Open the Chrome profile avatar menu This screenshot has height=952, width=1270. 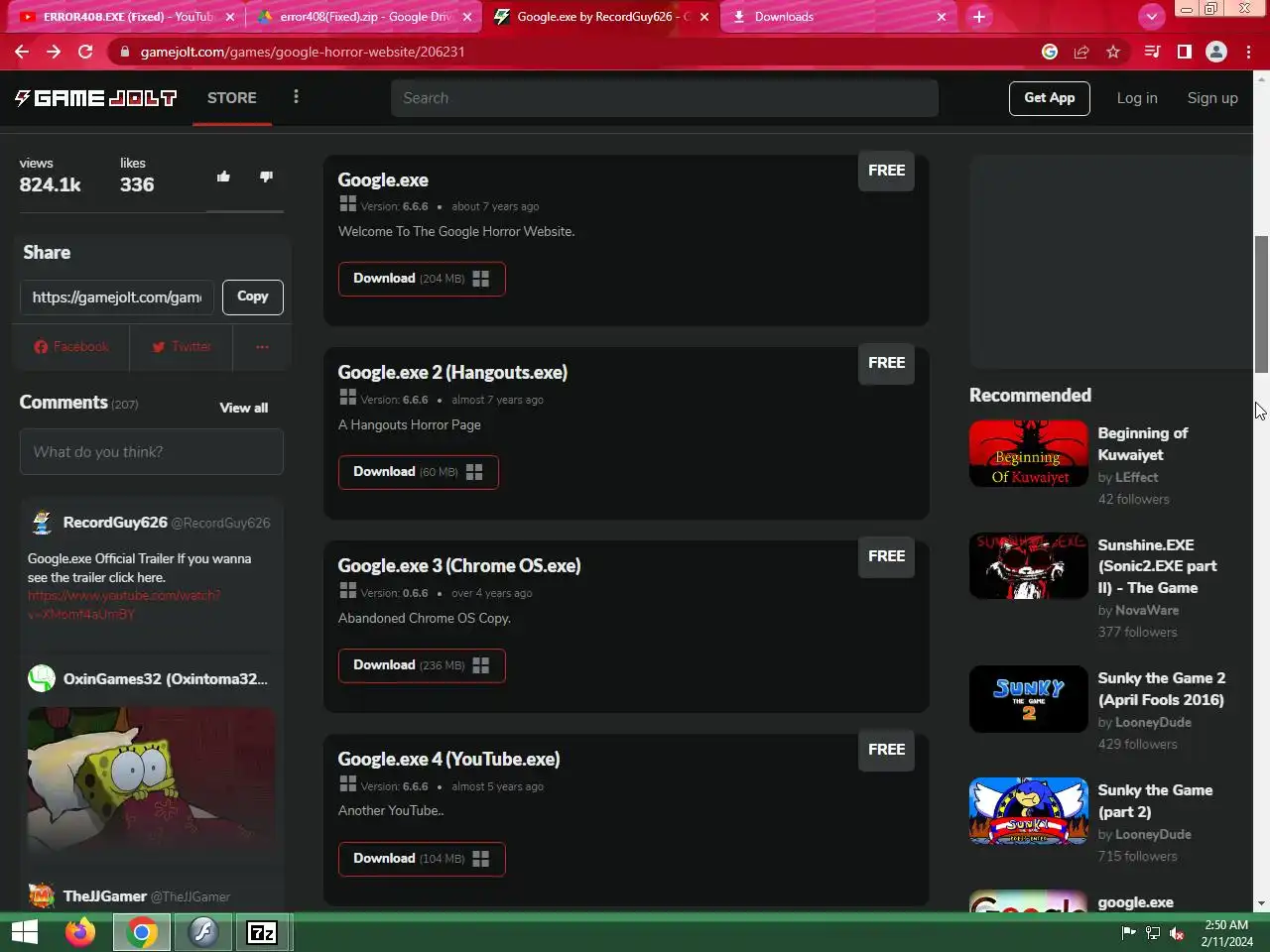tap(1216, 52)
